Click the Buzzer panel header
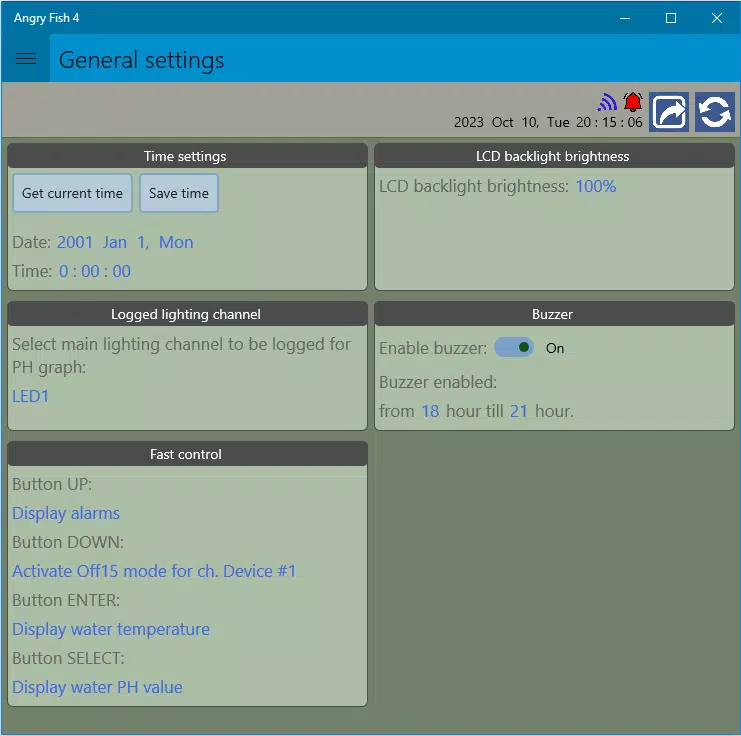 coord(554,314)
